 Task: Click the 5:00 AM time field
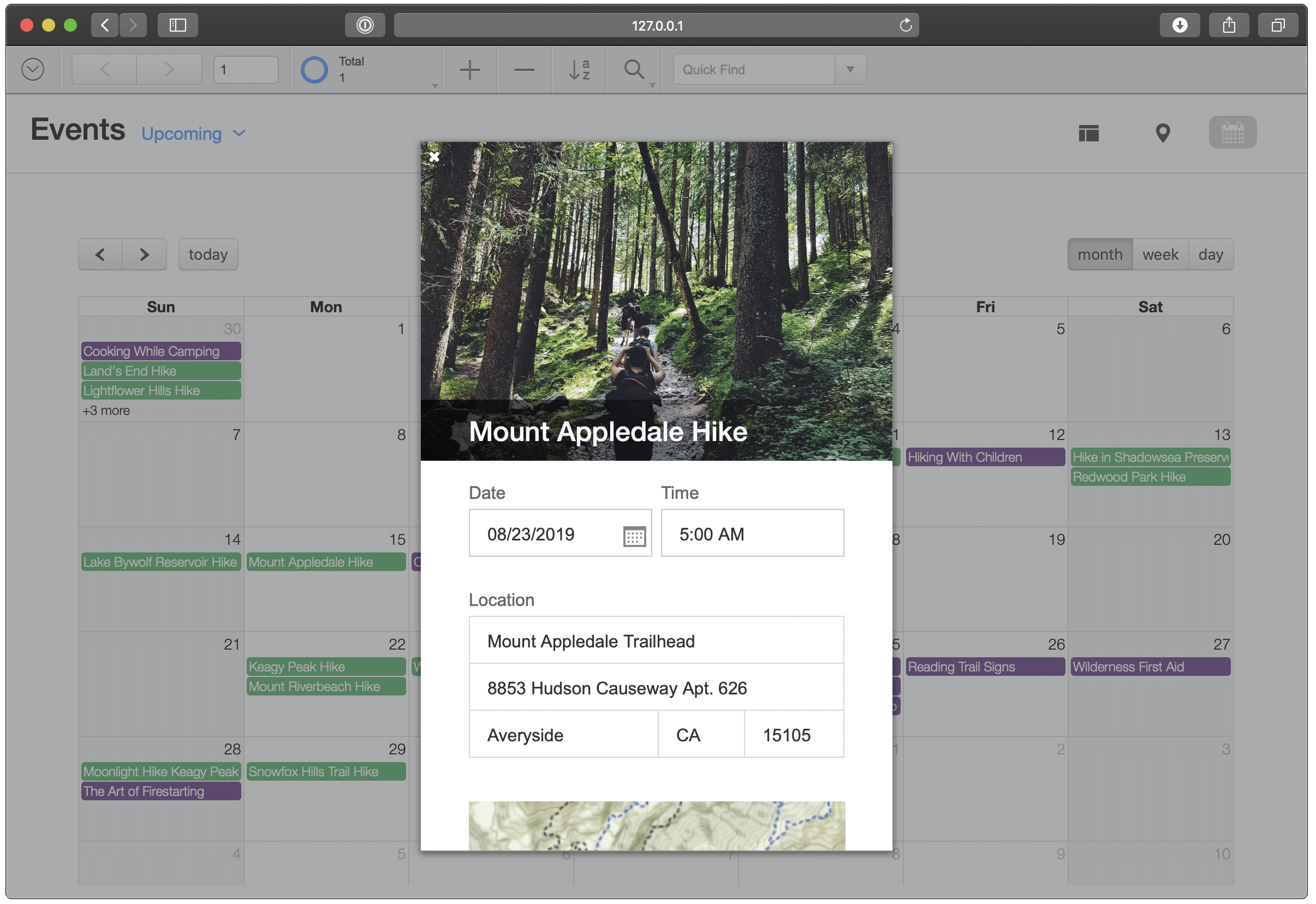tap(752, 533)
